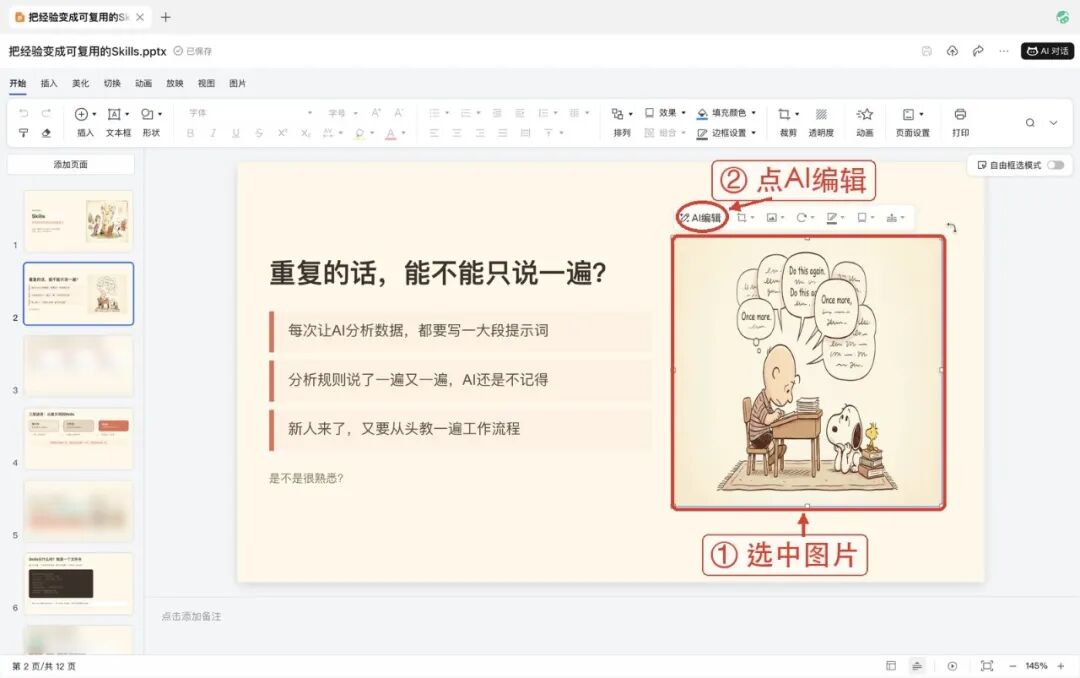Zoom out with the minus icon
The image size is (1080, 678).
click(1012, 666)
